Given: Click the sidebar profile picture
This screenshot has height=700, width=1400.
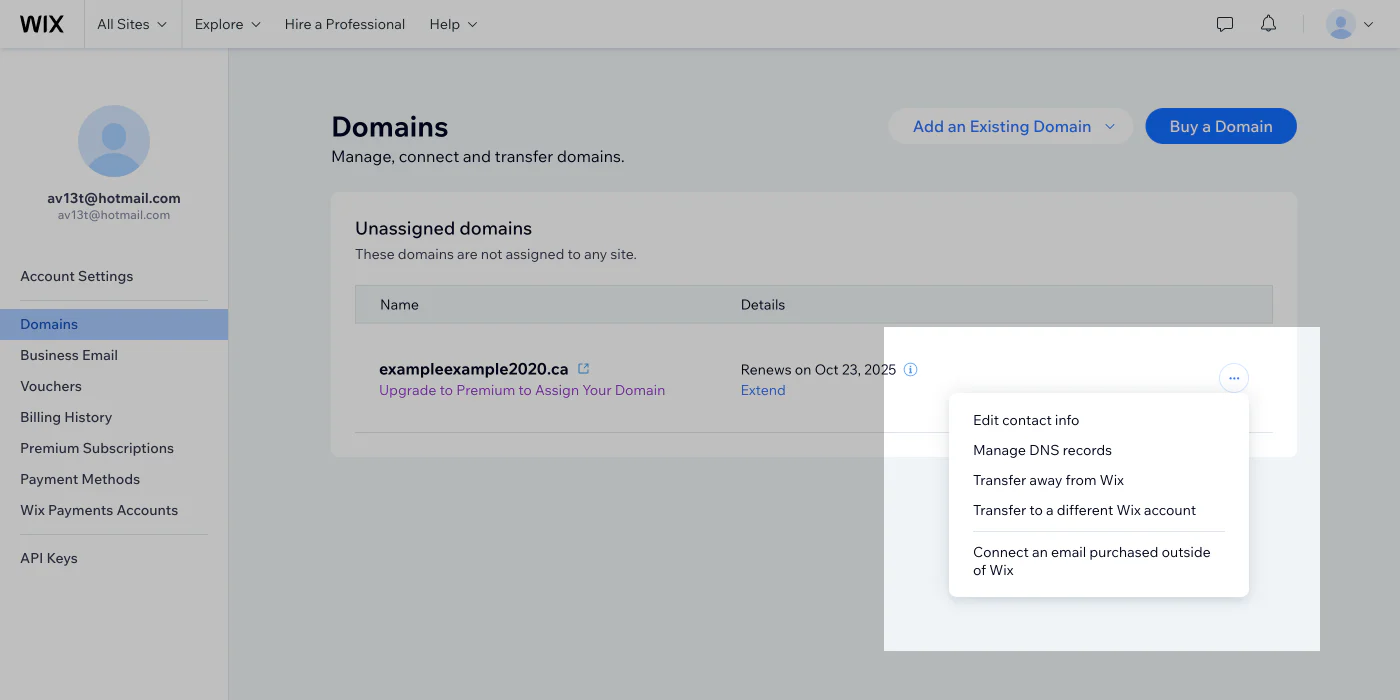Looking at the screenshot, I should (114, 140).
